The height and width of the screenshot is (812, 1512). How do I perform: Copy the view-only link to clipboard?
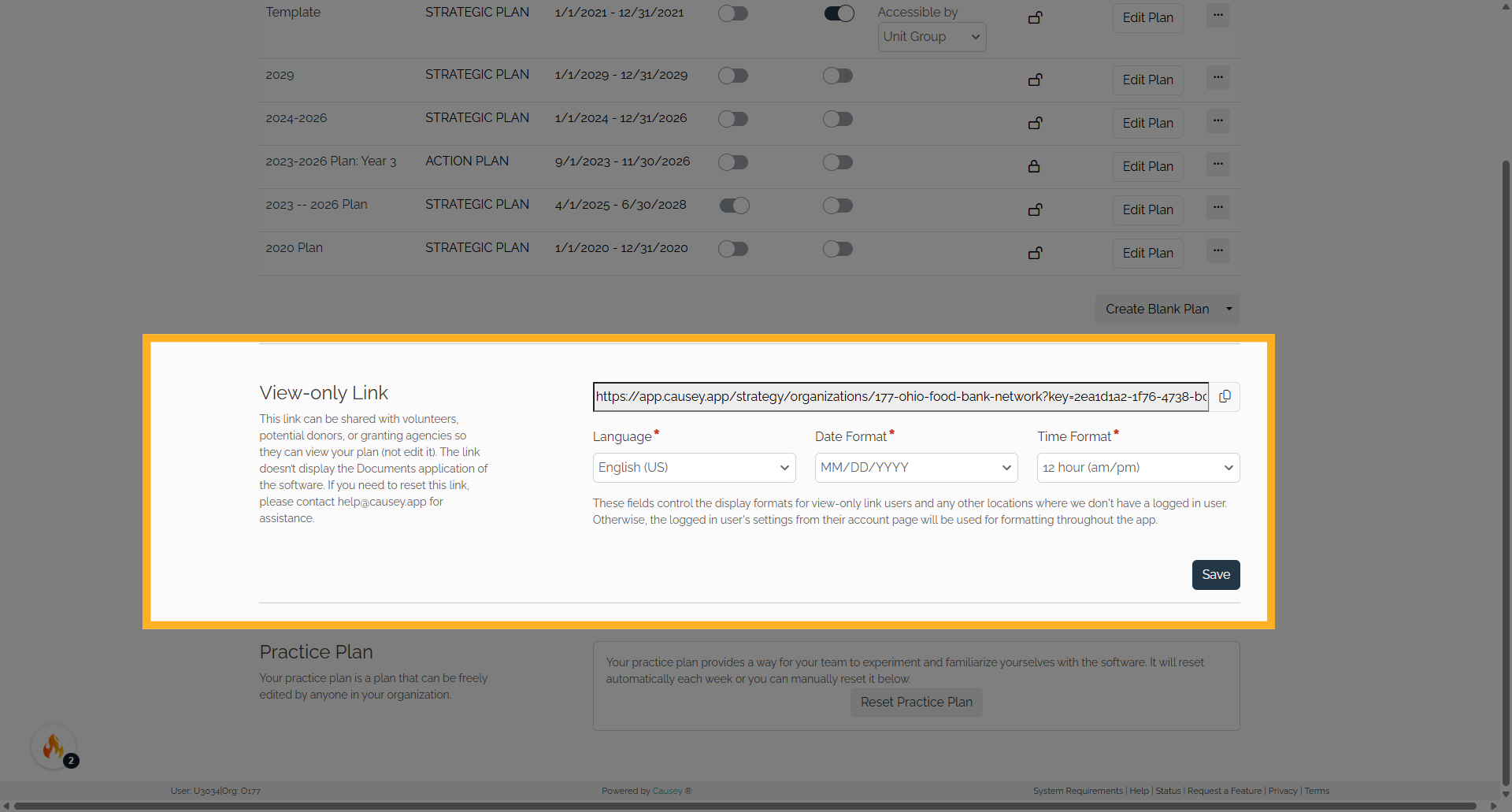[1225, 397]
